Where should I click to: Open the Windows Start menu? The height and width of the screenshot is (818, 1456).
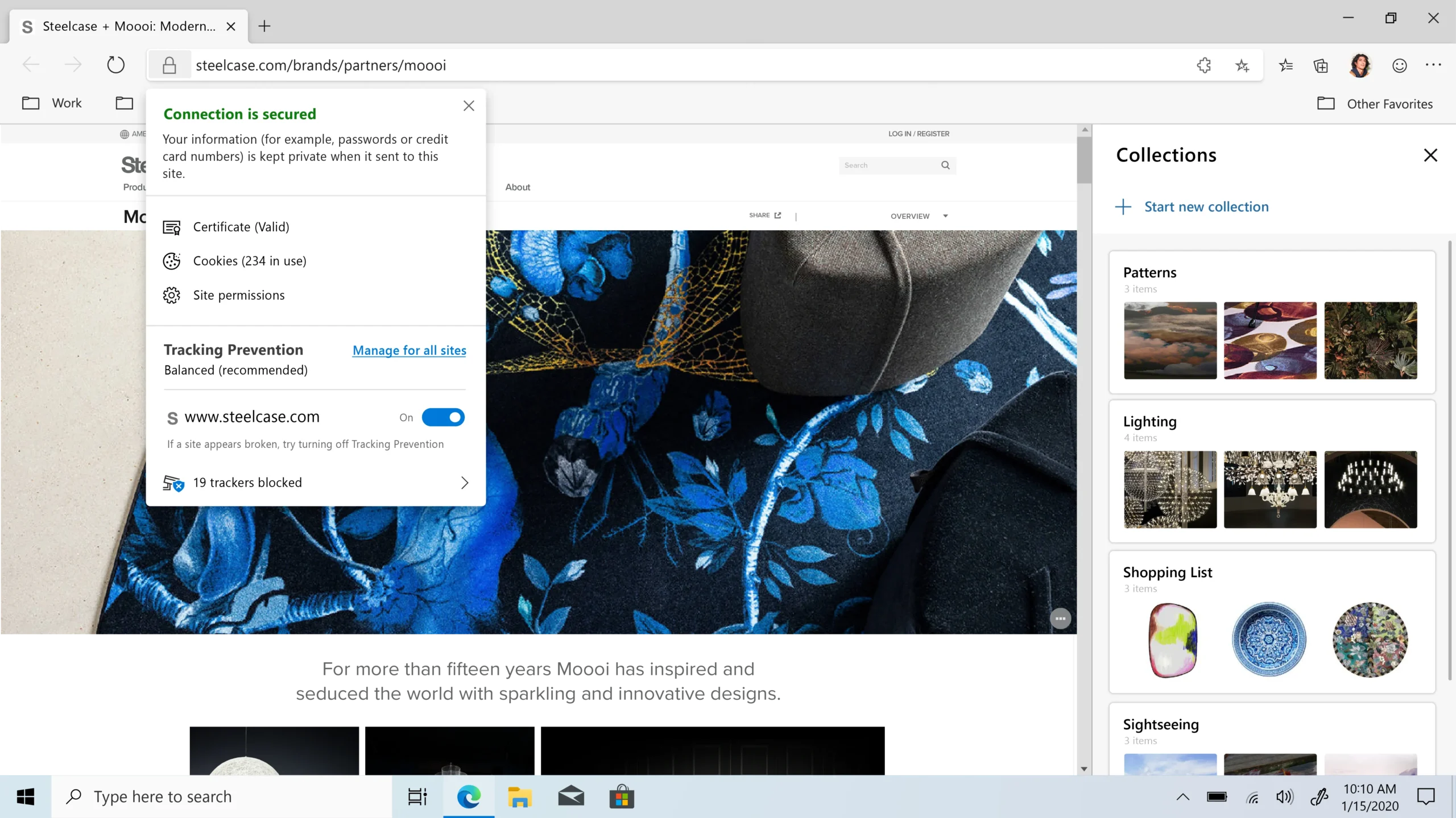pyautogui.click(x=26, y=797)
